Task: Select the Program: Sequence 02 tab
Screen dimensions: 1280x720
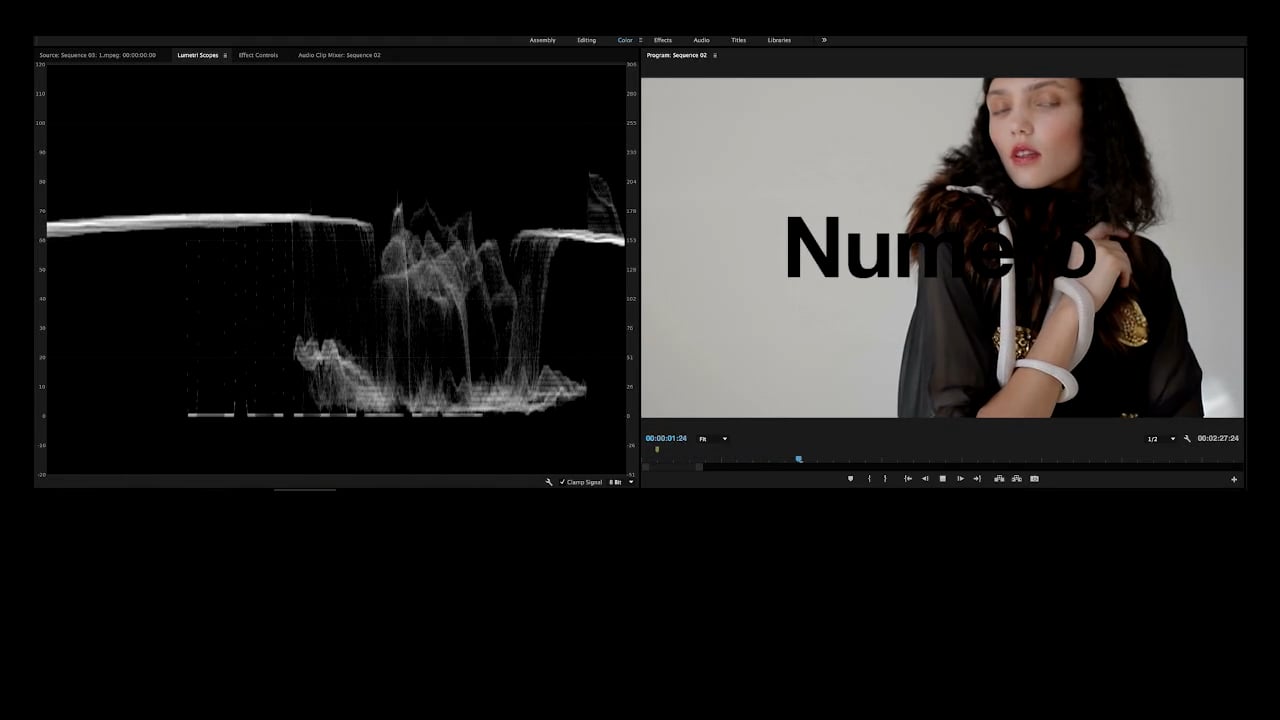Action: [x=676, y=55]
